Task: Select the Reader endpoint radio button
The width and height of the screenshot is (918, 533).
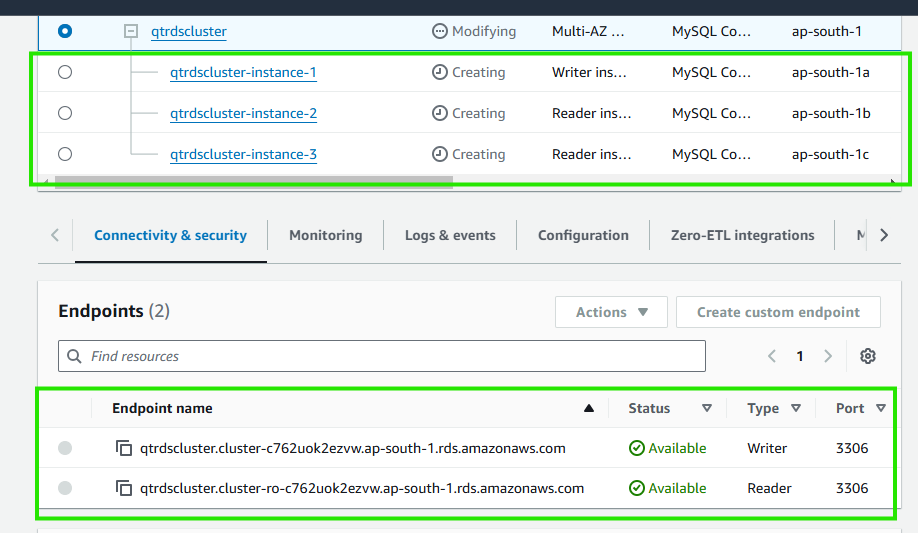Action: 65,488
